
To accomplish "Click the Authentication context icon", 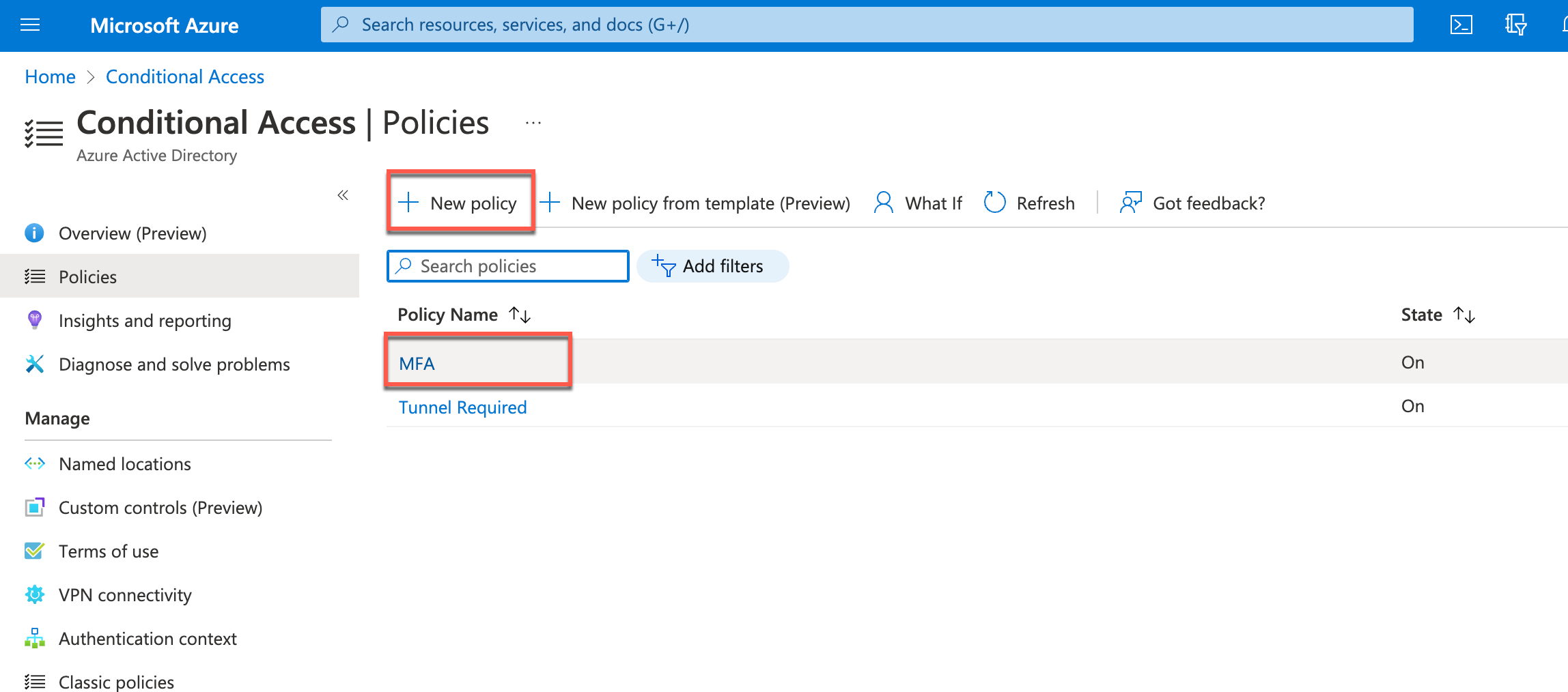I will coord(34,638).
